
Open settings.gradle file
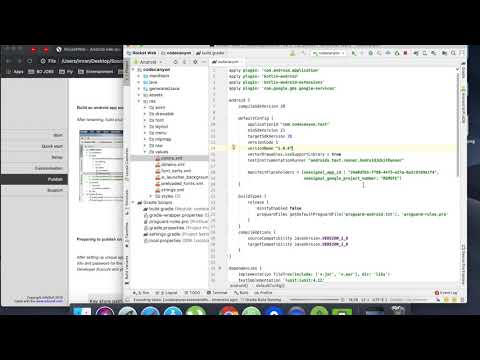(176, 234)
